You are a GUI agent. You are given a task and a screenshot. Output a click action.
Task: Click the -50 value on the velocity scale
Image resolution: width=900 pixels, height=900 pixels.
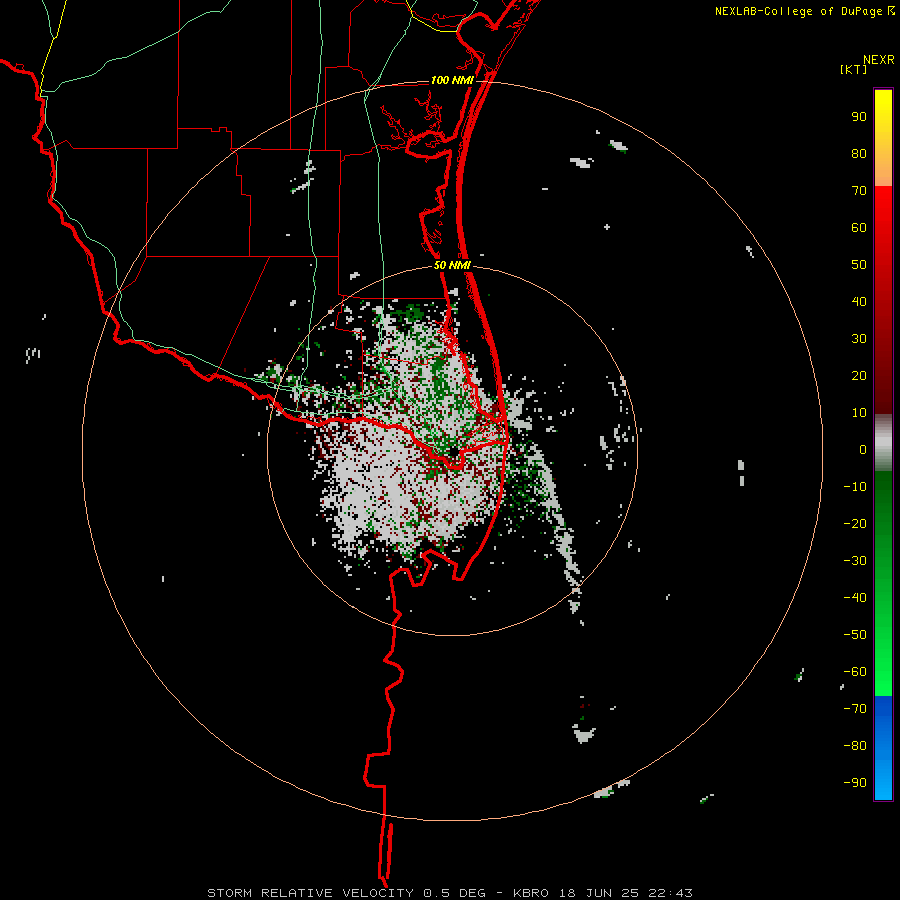[x=855, y=635]
